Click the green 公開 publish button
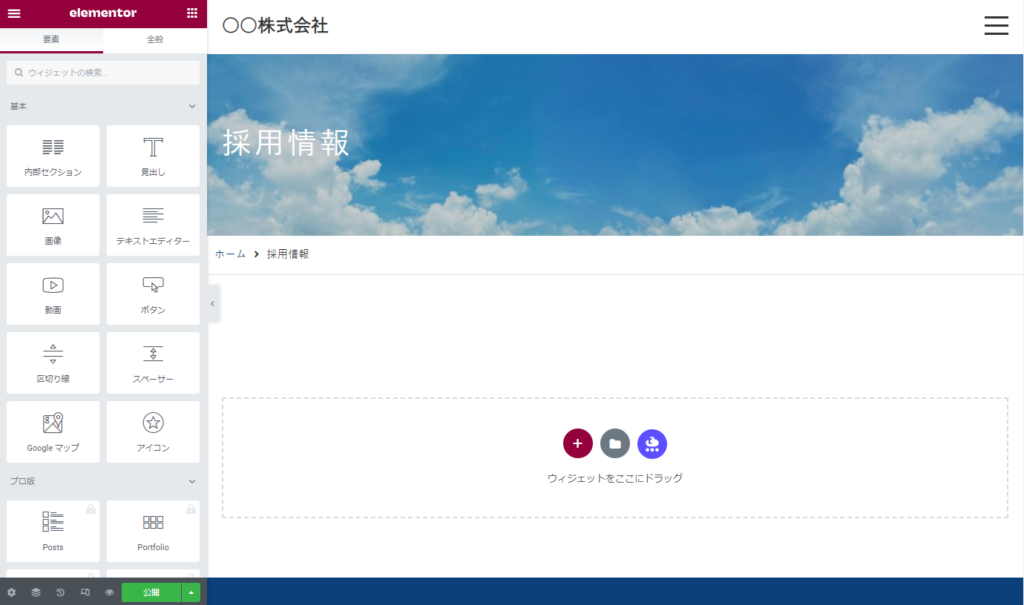Viewport: 1024px width, 605px height. click(x=152, y=593)
